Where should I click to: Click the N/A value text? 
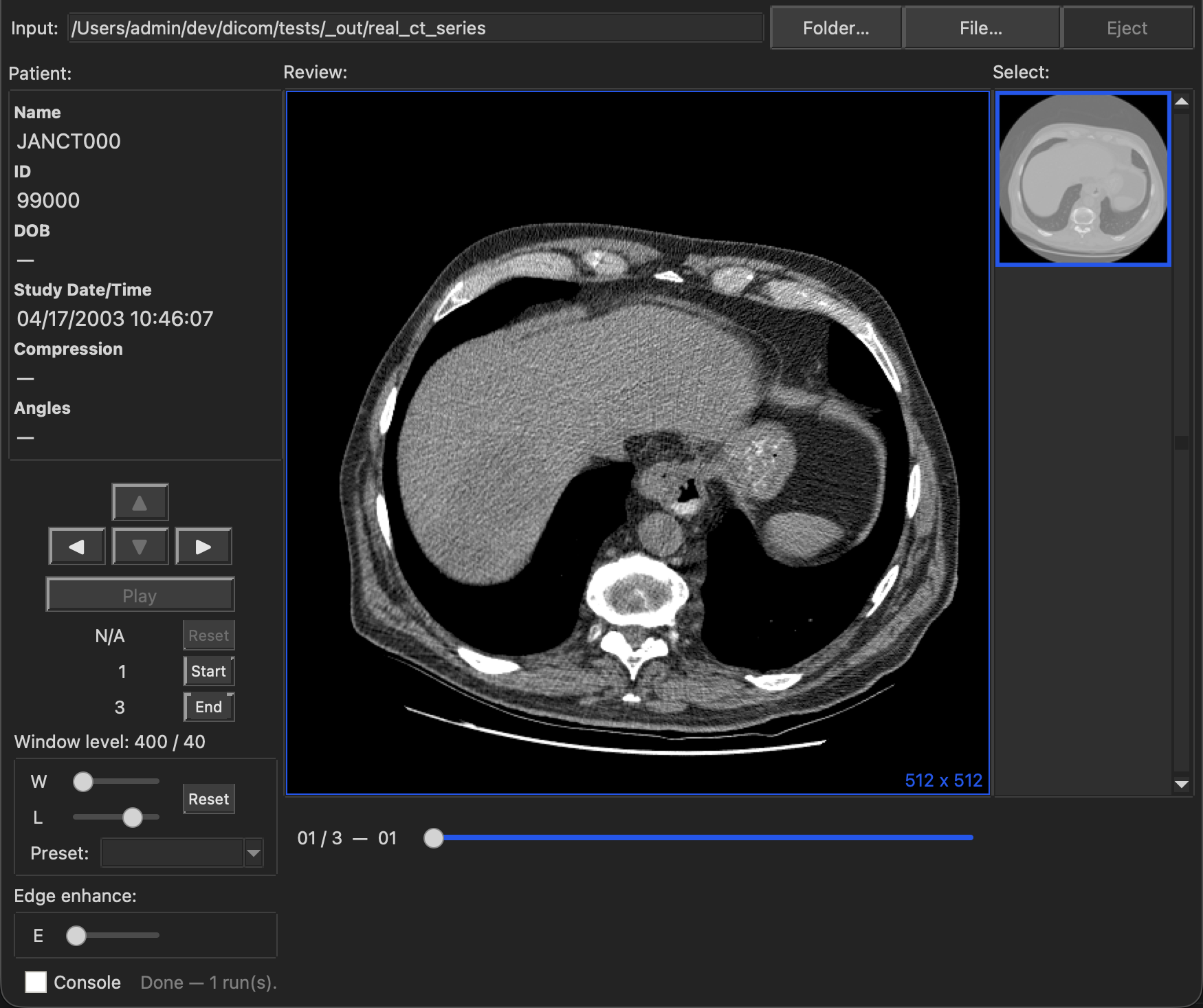tap(110, 636)
